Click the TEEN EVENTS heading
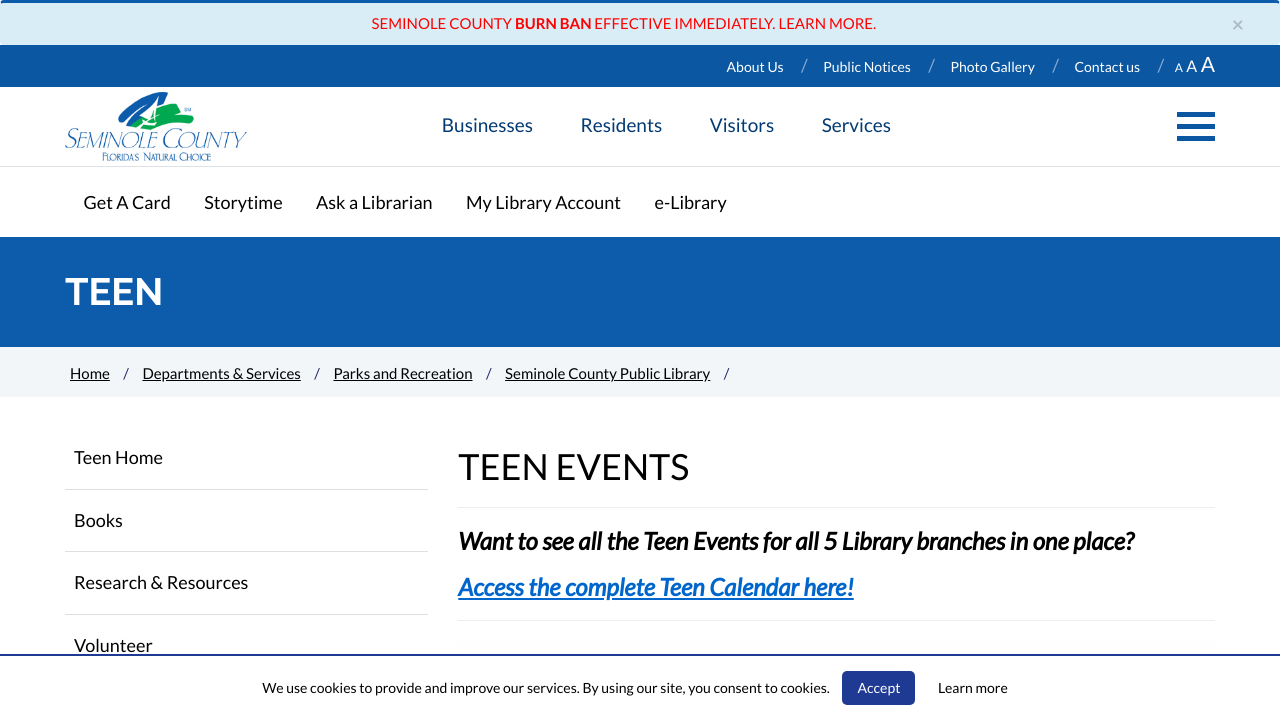 pos(574,467)
